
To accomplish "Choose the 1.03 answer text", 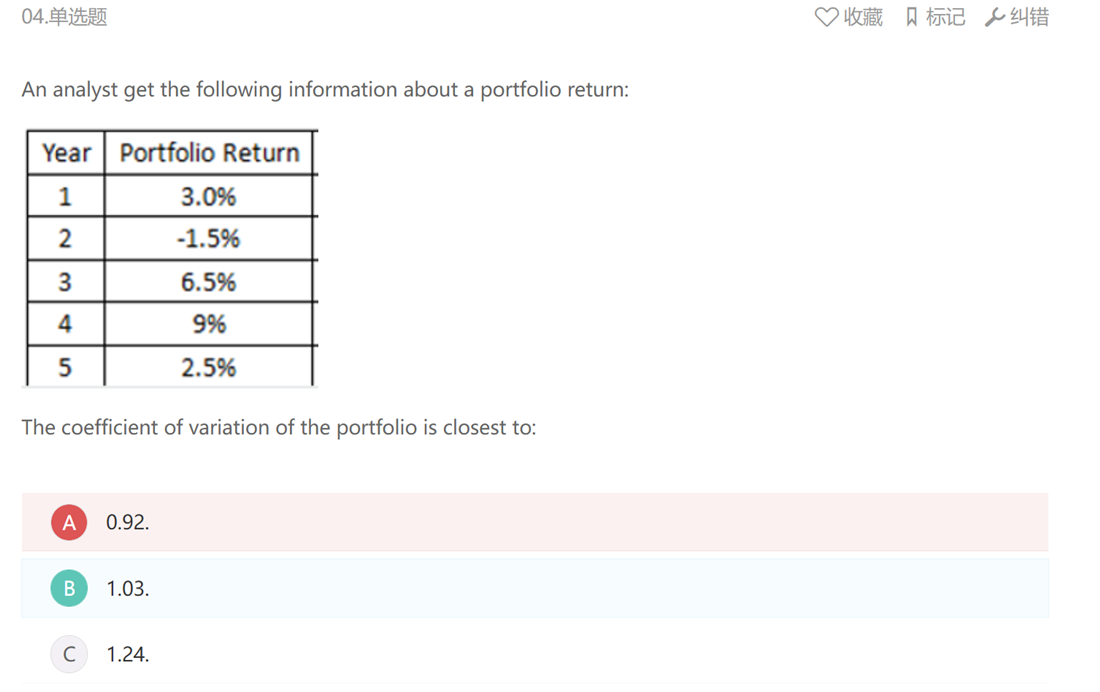I will [x=128, y=588].
